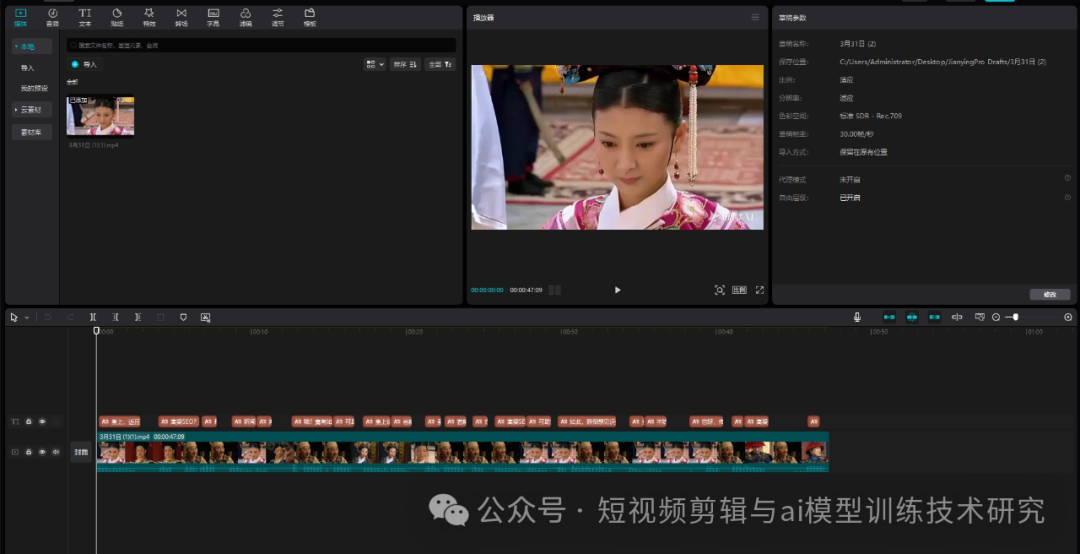Lock the main video track

[x=29, y=452]
